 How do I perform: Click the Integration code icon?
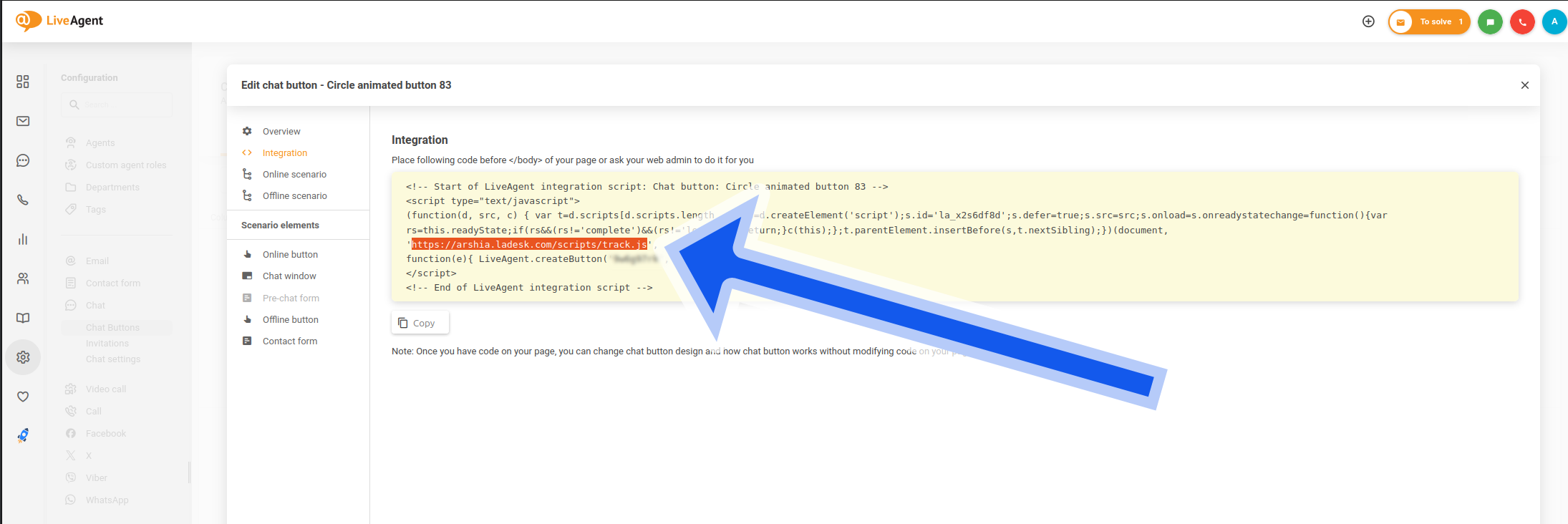pos(247,152)
